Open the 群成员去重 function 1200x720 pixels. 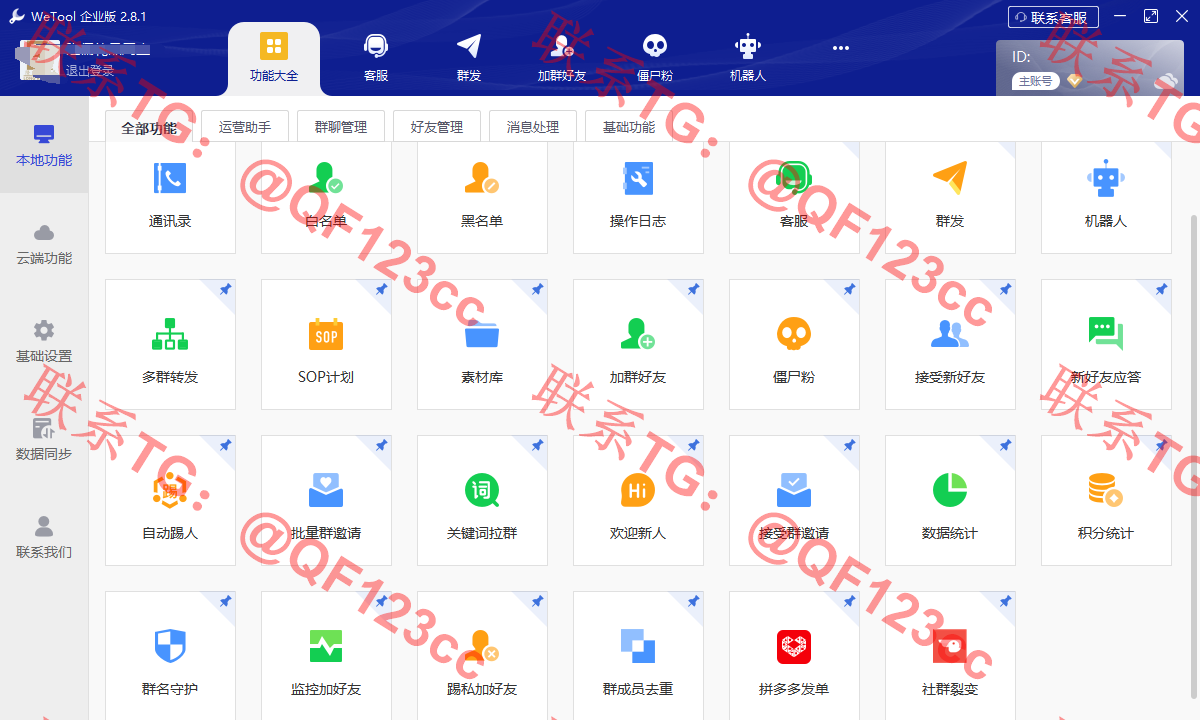click(x=638, y=655)
